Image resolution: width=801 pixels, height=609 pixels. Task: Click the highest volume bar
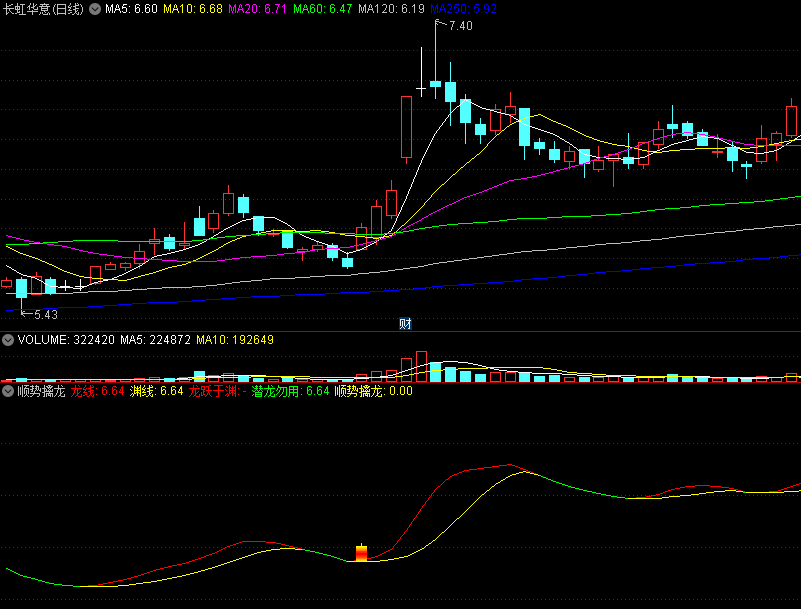[421, 366]
